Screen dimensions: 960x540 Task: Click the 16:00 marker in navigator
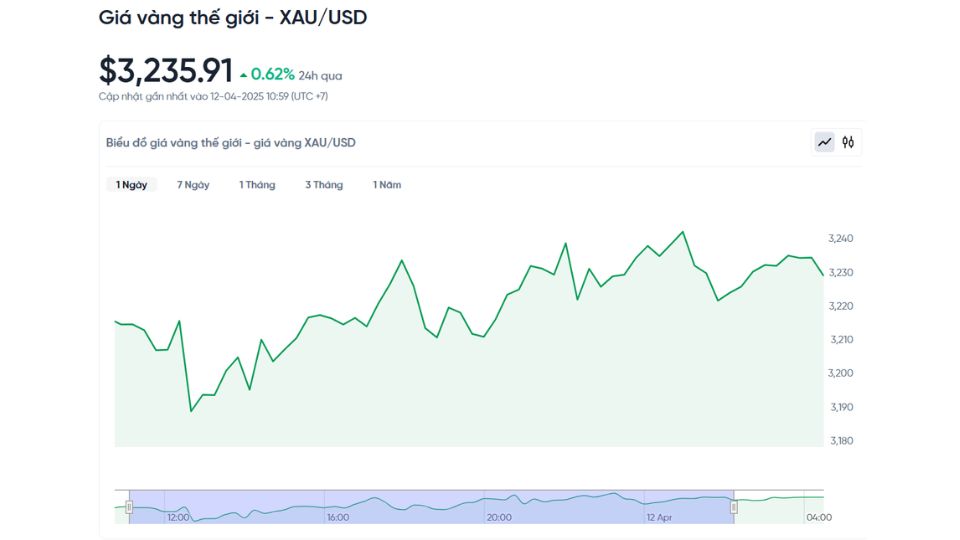click(338, 518)
